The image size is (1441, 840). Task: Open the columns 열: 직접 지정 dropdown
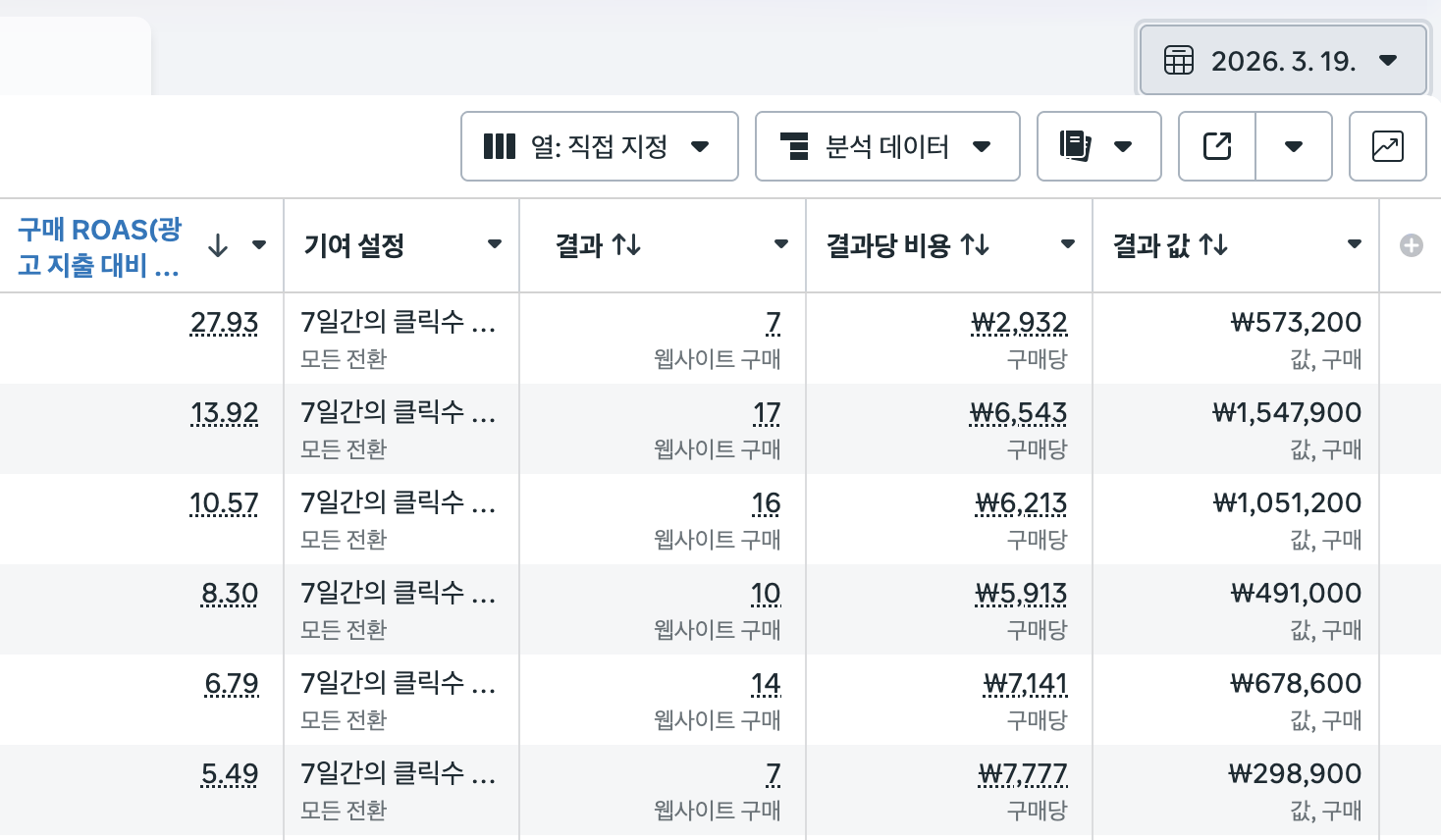599,146
